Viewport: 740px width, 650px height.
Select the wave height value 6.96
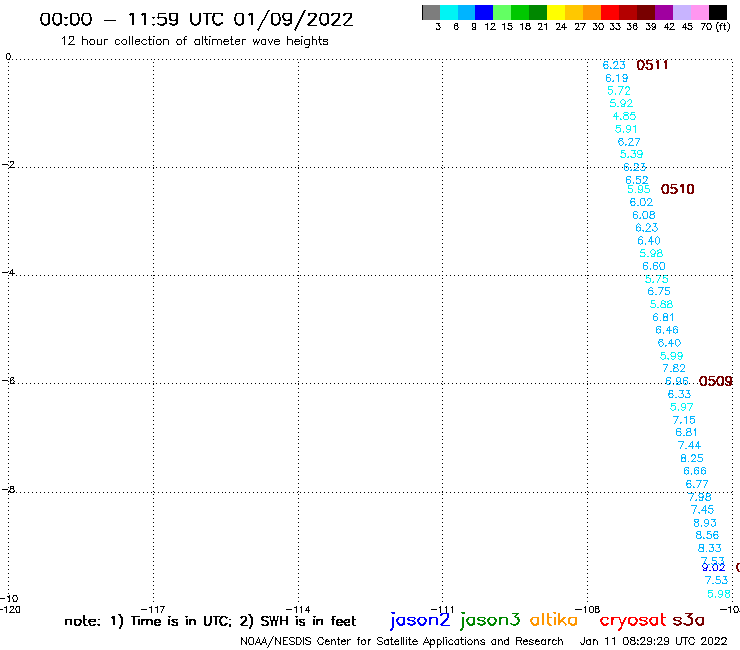click(x=676, y=381)
